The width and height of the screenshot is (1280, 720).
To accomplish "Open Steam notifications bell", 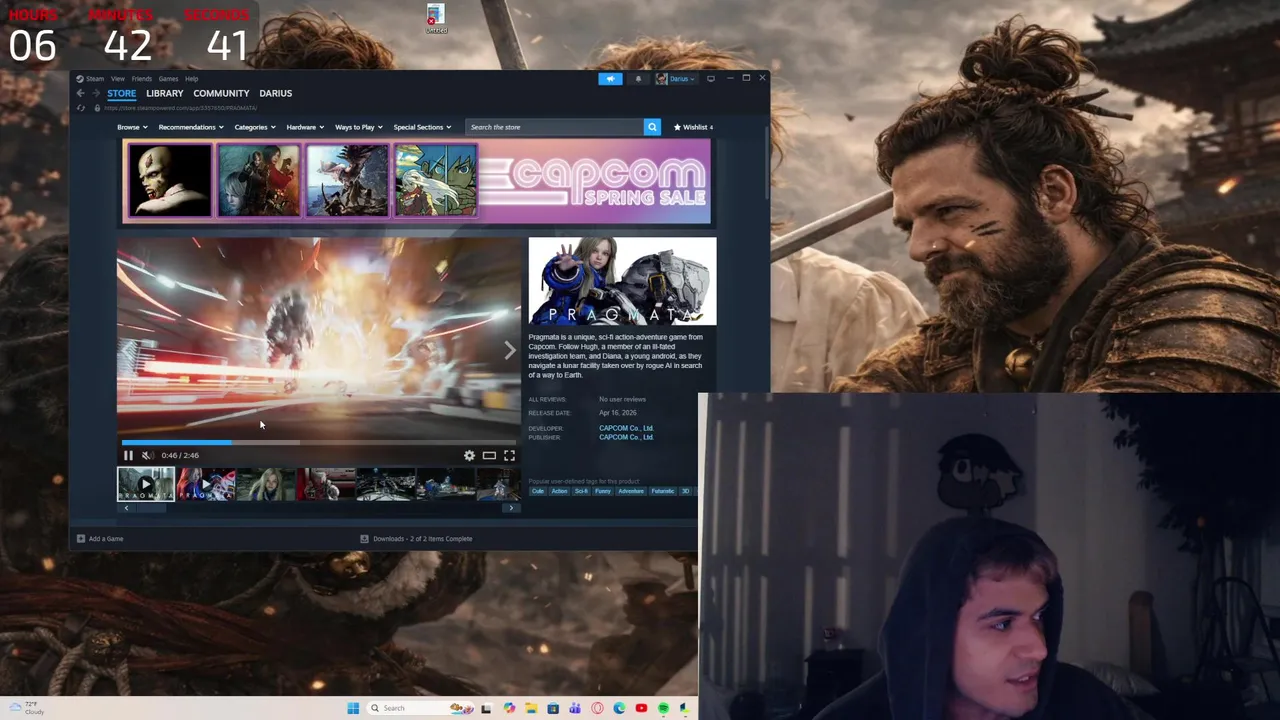I will (x=638, y=78).
